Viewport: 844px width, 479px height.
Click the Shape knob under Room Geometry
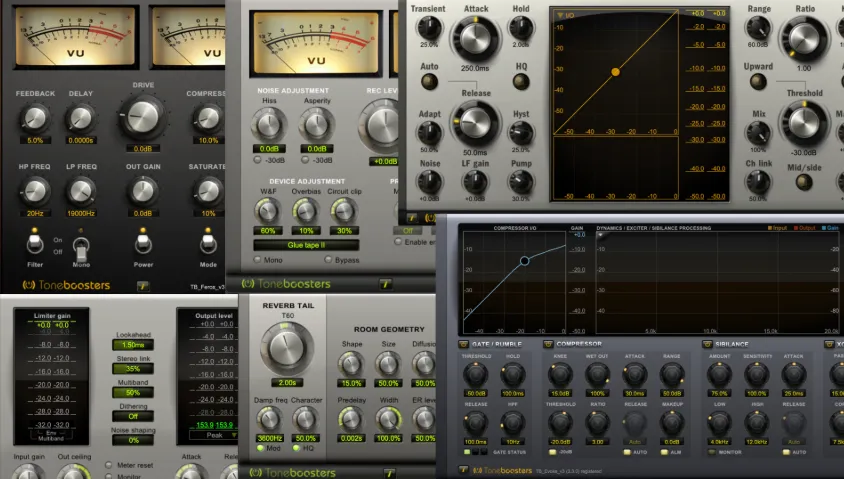coord(351,364)
